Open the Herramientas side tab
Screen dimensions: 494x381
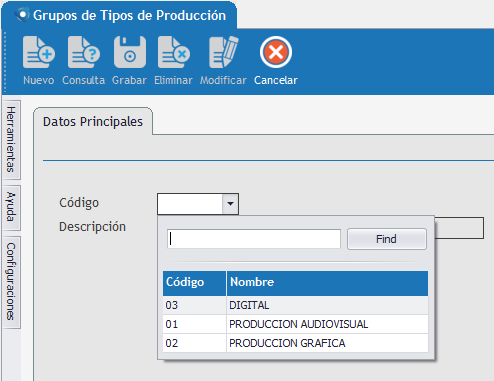(x=11, y=140)
